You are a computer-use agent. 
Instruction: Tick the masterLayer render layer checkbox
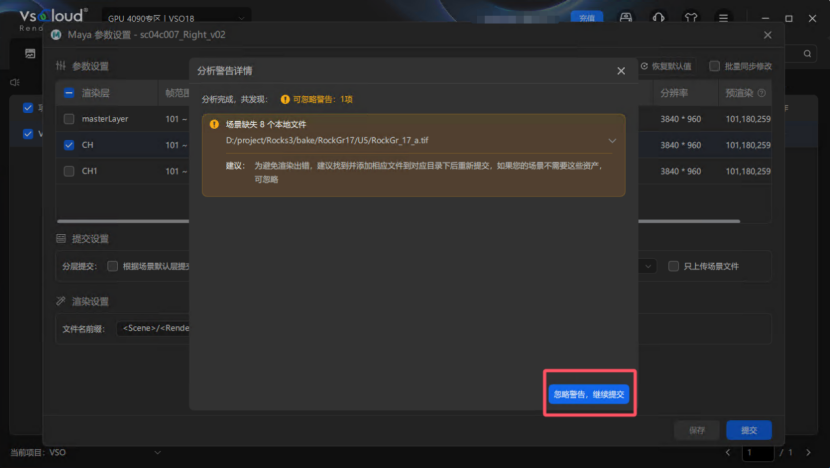click(69, 119)
